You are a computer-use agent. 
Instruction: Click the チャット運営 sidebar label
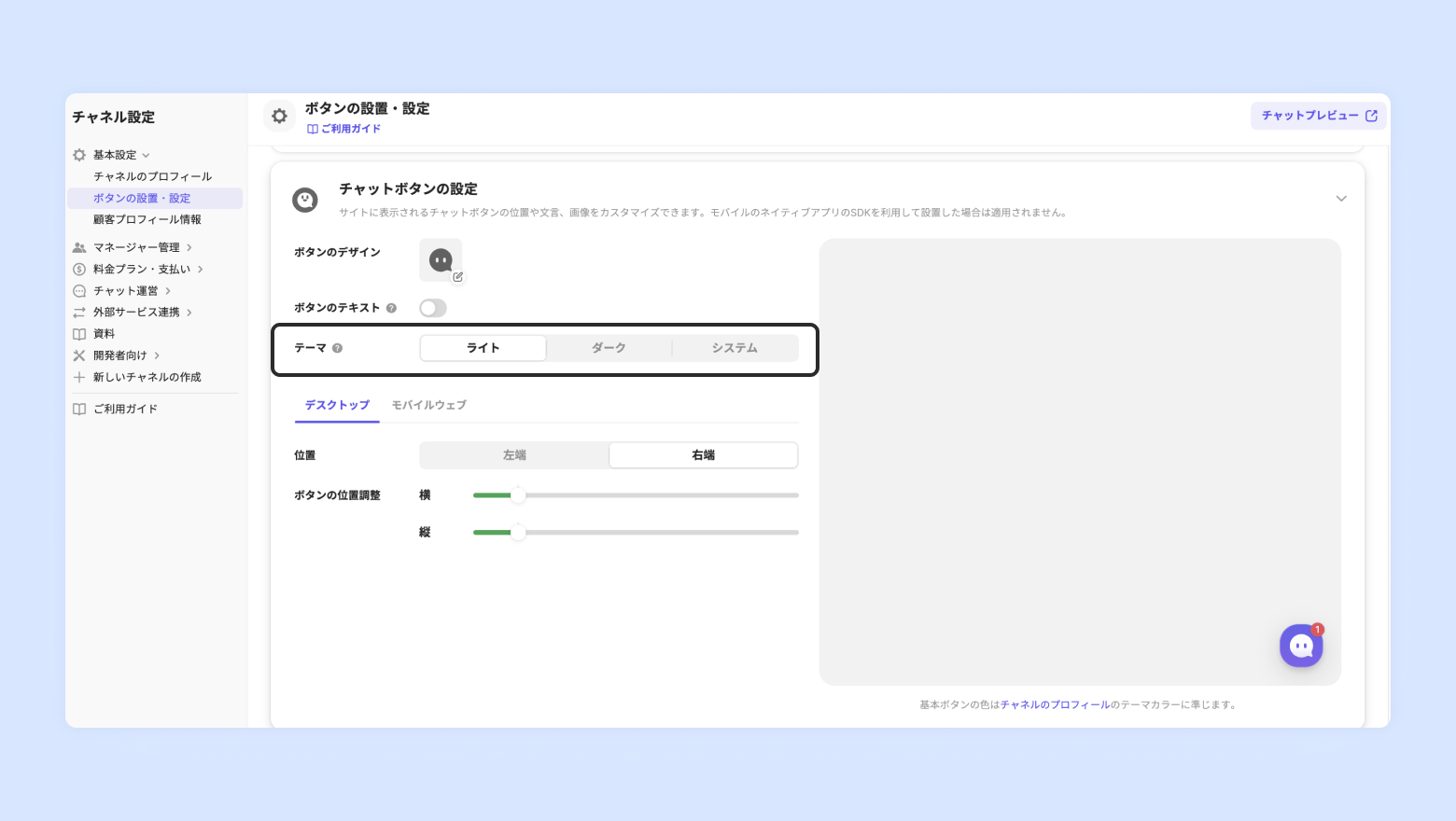126,291
